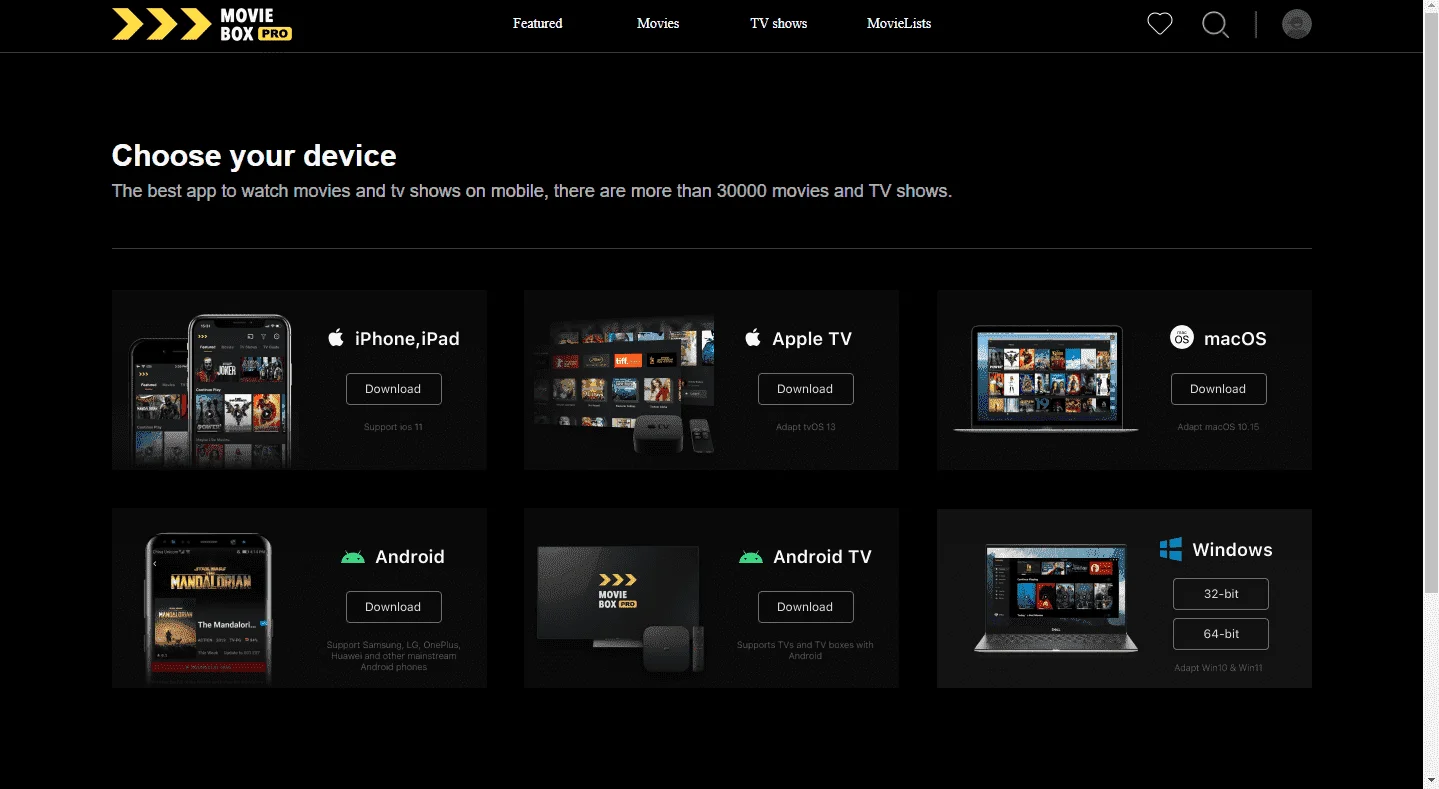Open the Movies menu

pyautogui.click(x=658, y=23)
